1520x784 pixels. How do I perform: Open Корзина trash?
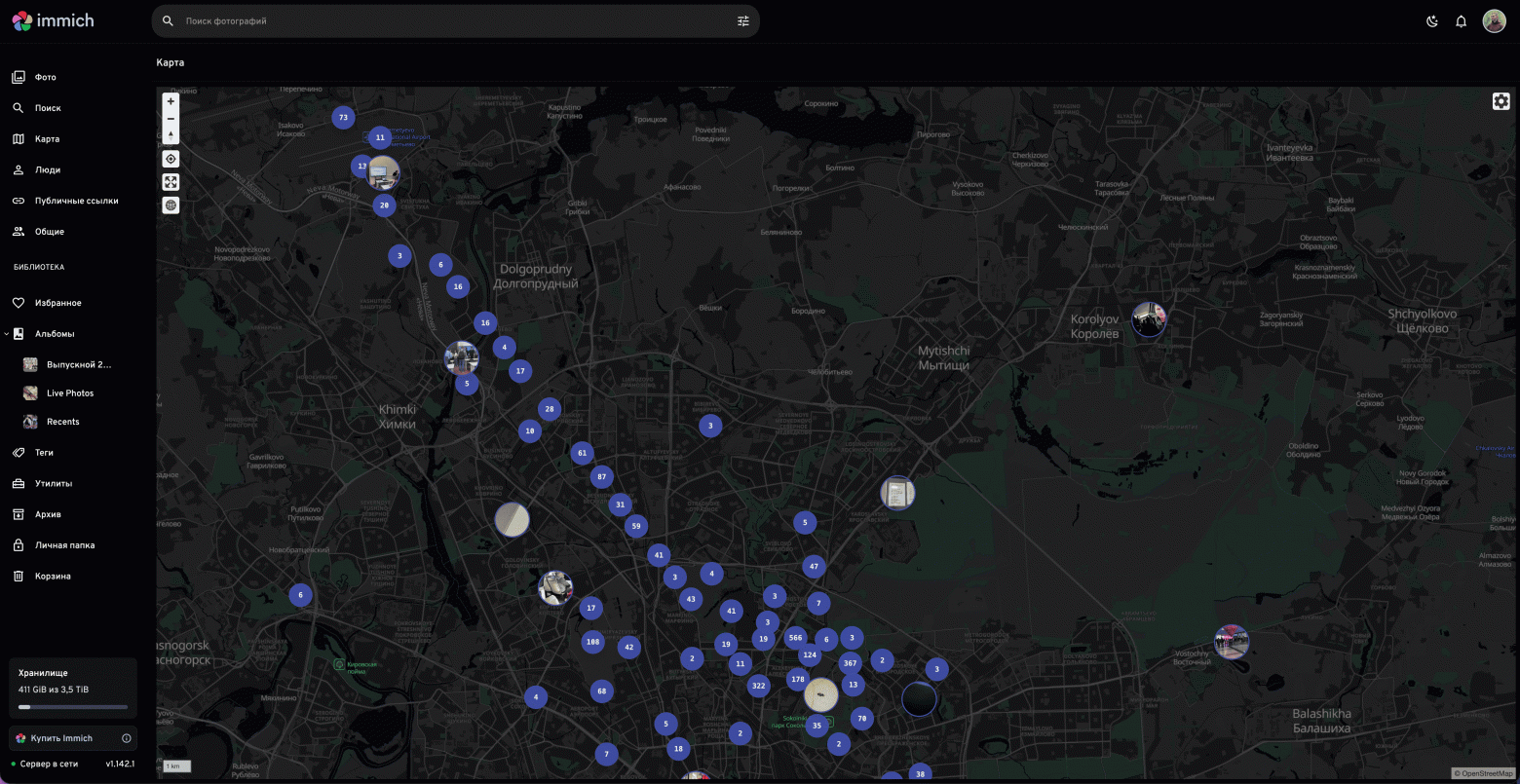coord(73,577)
